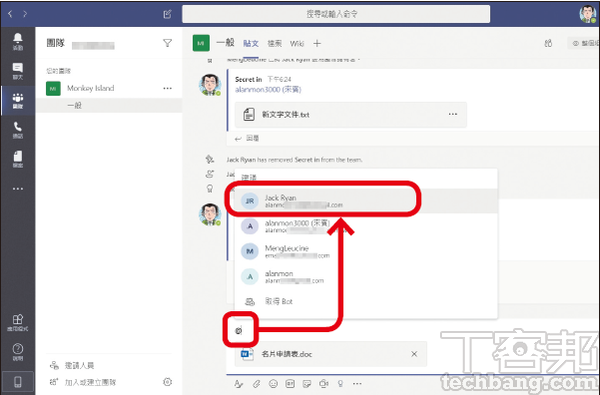Click the praise lightbulb icon in compose bar
This screenshot has width=600, height=395.
(x=341, y=384)
